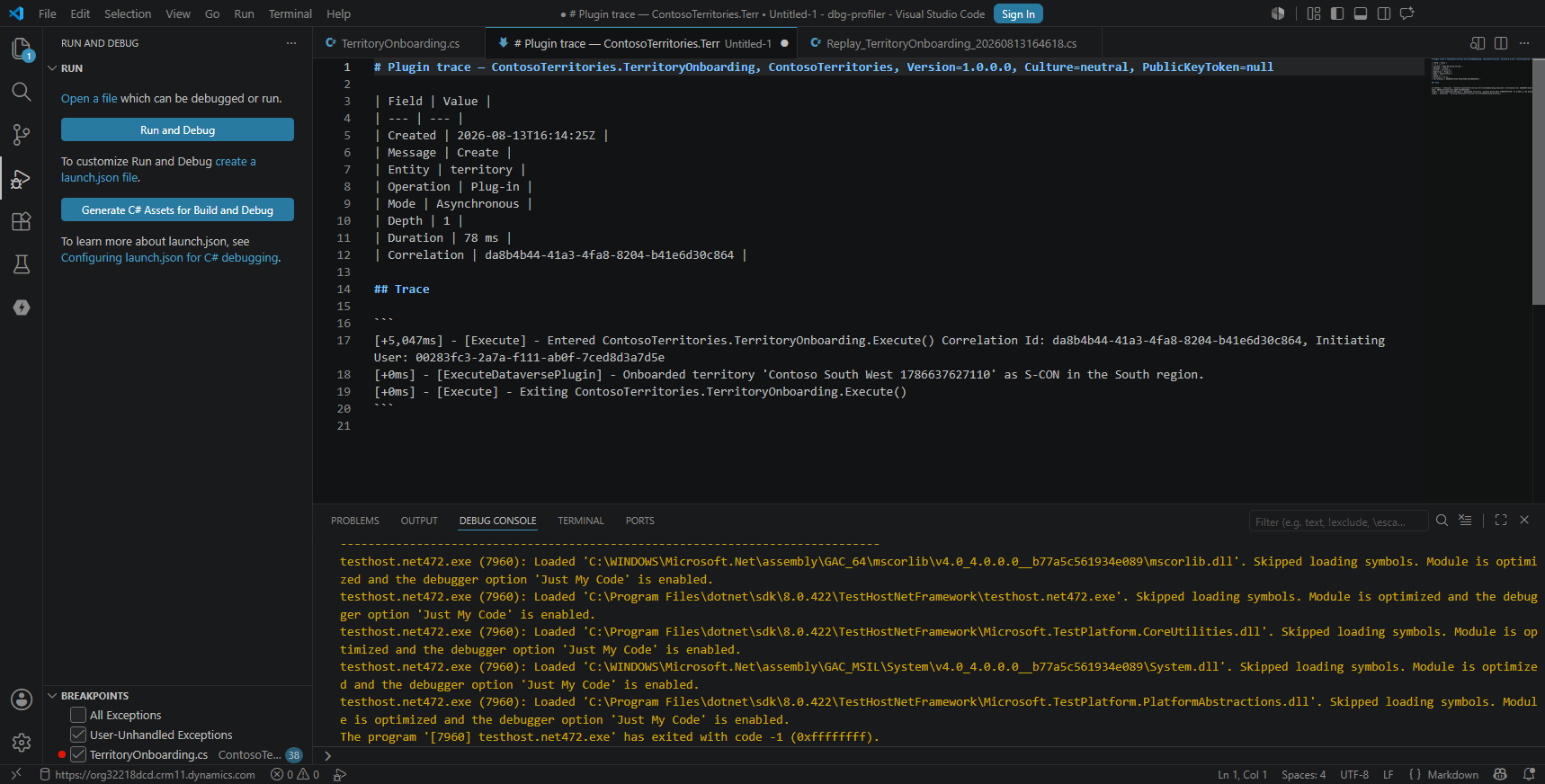The image size is (1545, 784).
Task: Click the editor vertical scrollbar
Action: pos(1539,180)
